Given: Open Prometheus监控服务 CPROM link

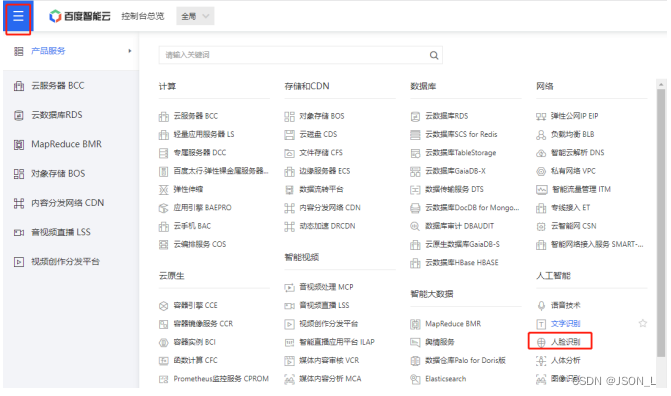Looking at the screenshot, I should (x=221, y=379).
